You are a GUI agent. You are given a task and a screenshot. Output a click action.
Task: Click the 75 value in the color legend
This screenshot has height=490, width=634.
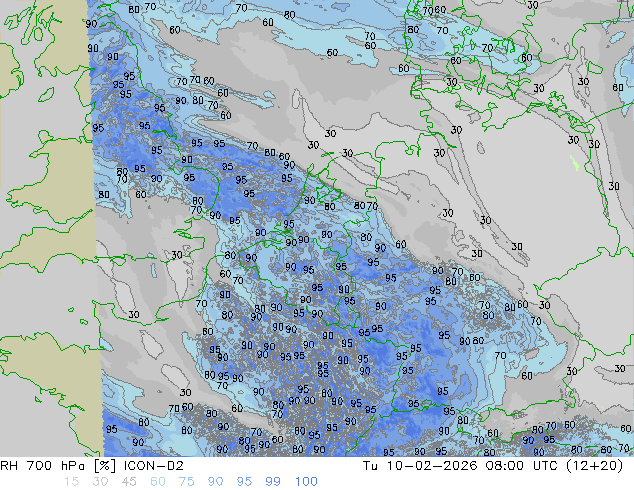tap(186, 482)
